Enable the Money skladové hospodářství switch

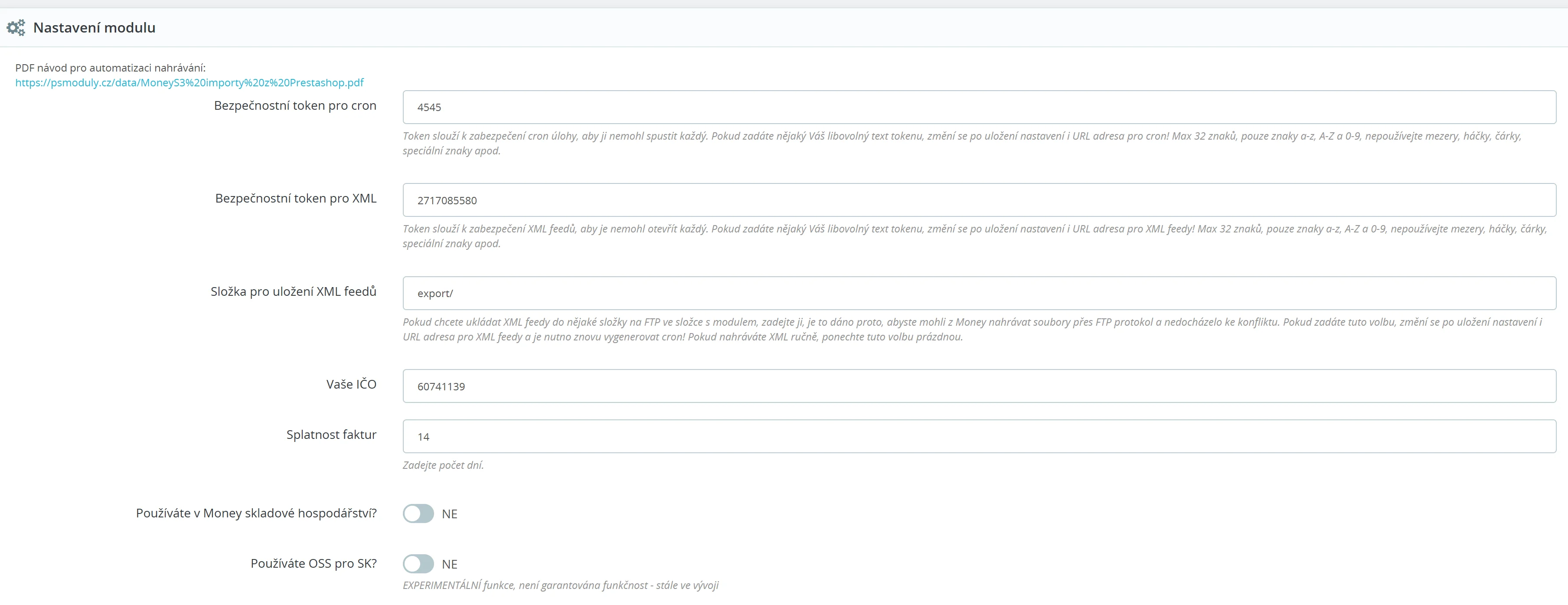(x=418, y=513)
